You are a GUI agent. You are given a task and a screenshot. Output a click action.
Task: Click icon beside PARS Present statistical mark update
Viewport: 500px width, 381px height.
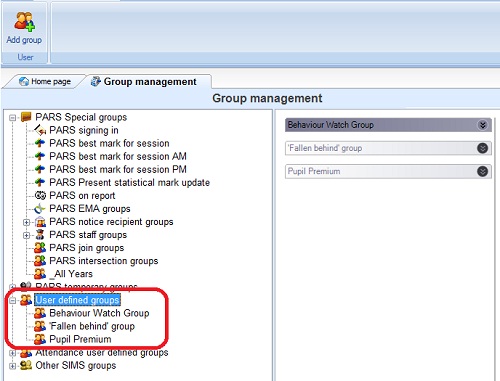click(x=40, y=182)
